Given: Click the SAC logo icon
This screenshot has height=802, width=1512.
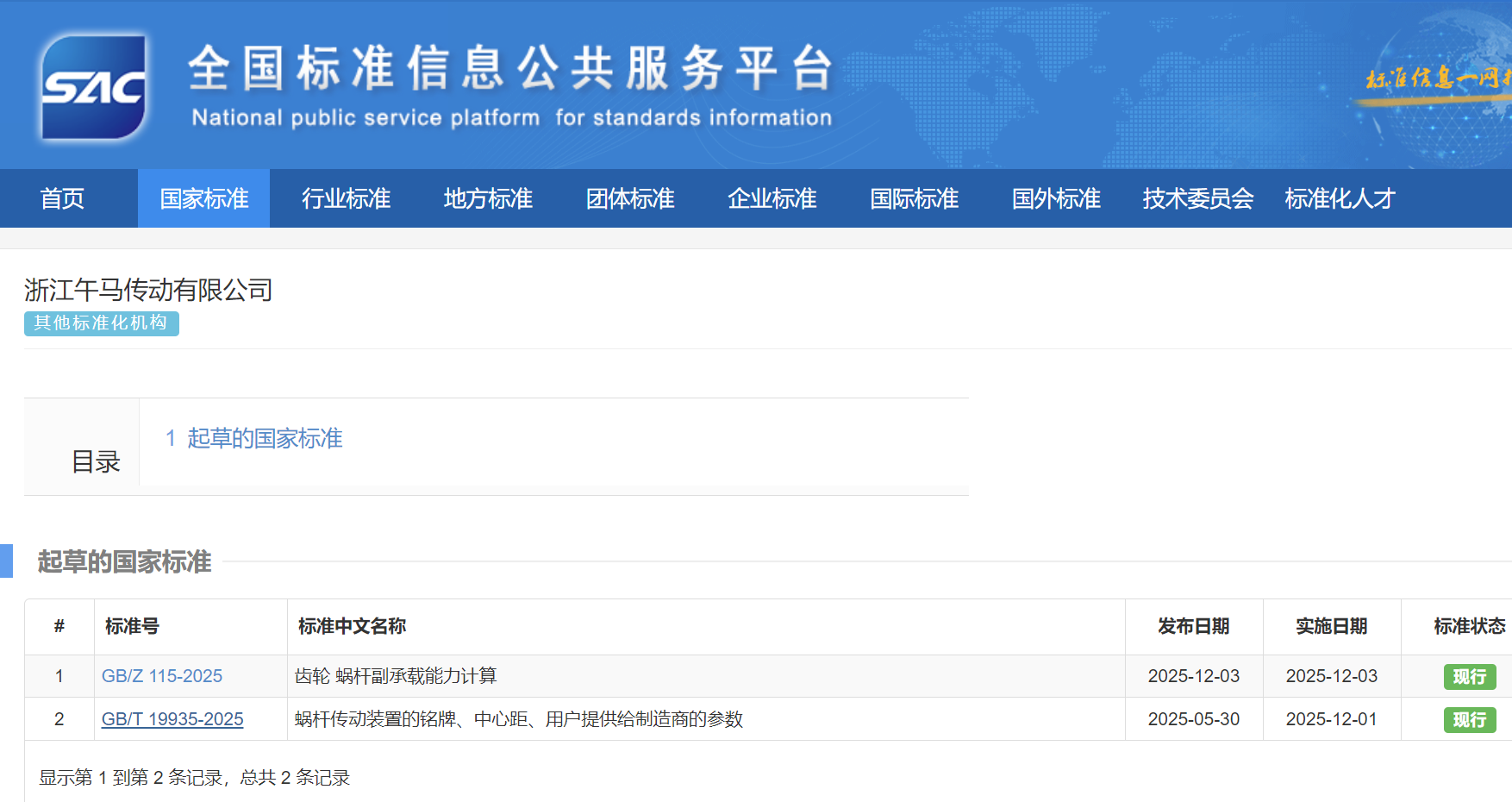Looking at the screenshot, I should (94, 87).
